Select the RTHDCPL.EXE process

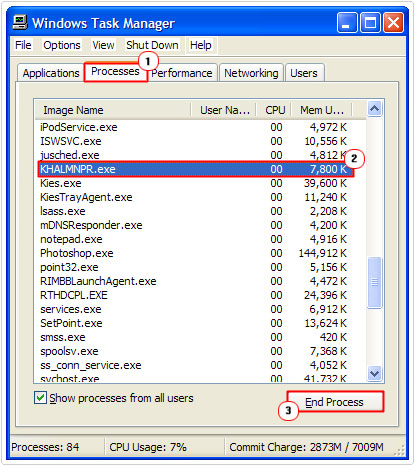point(193,295)
